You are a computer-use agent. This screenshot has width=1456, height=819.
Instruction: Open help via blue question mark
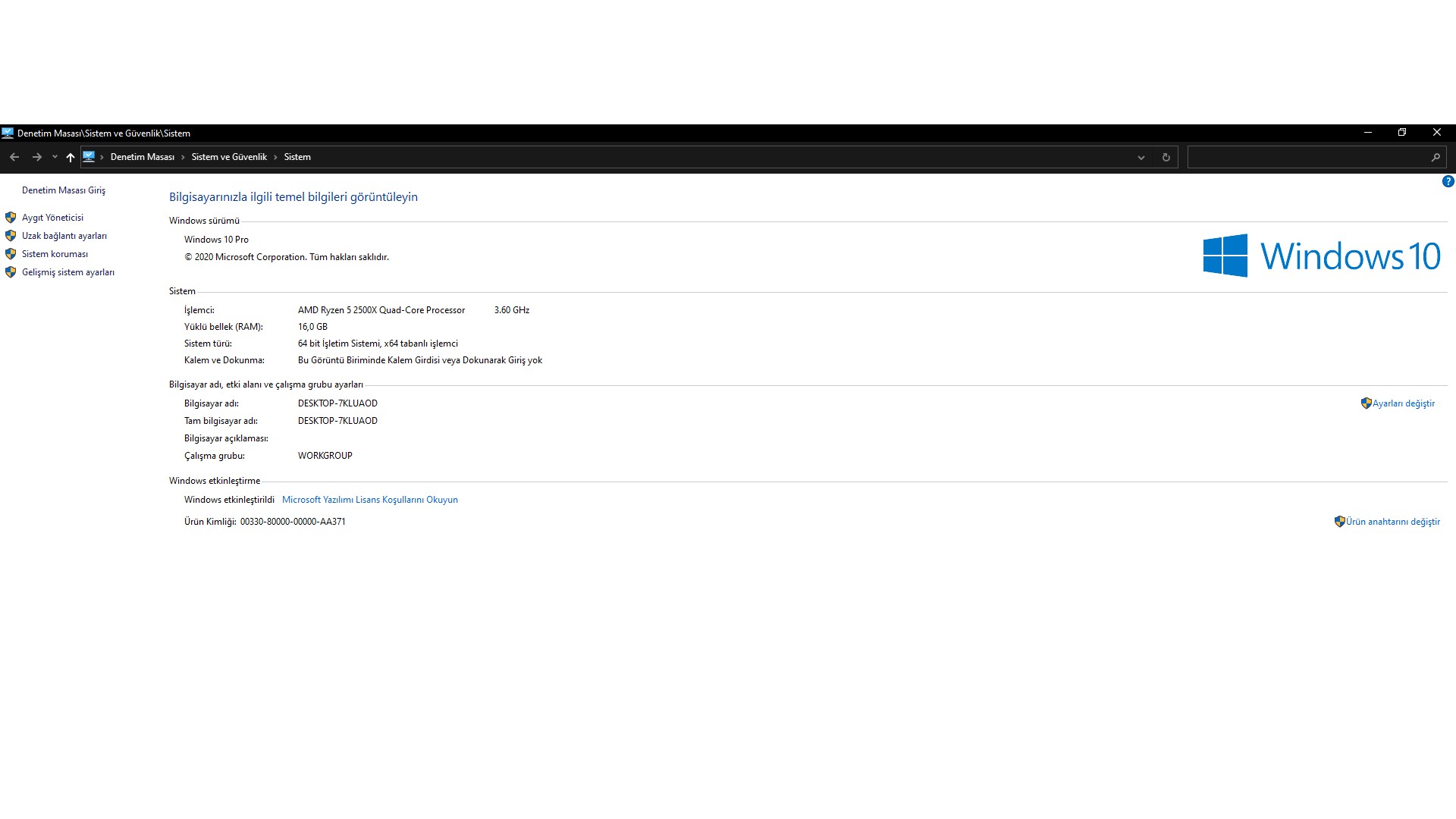[x=1448, y=181]
